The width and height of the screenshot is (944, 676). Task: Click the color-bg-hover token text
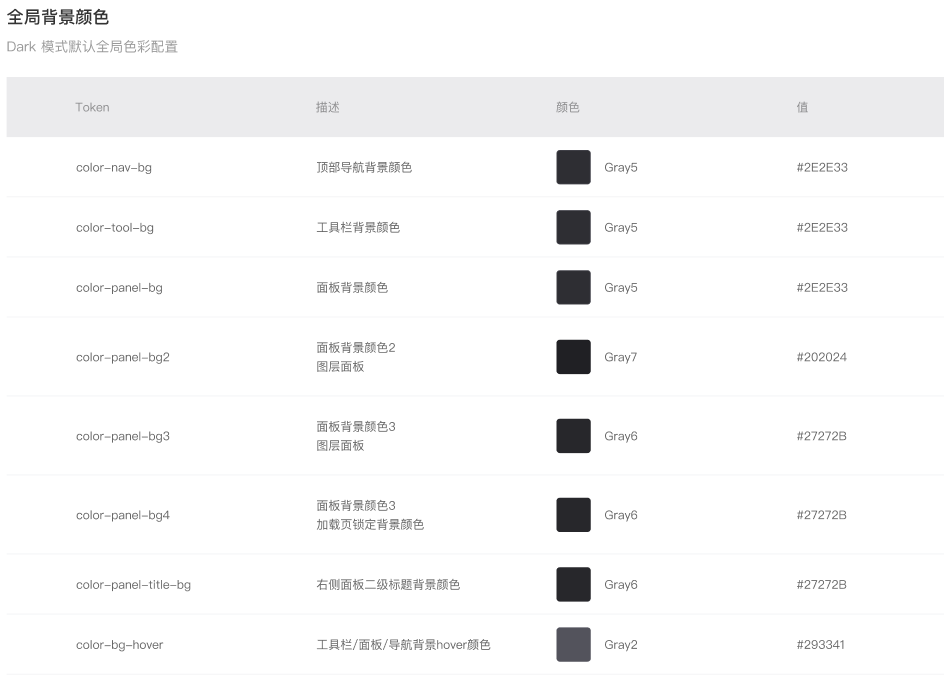[119, 645]
